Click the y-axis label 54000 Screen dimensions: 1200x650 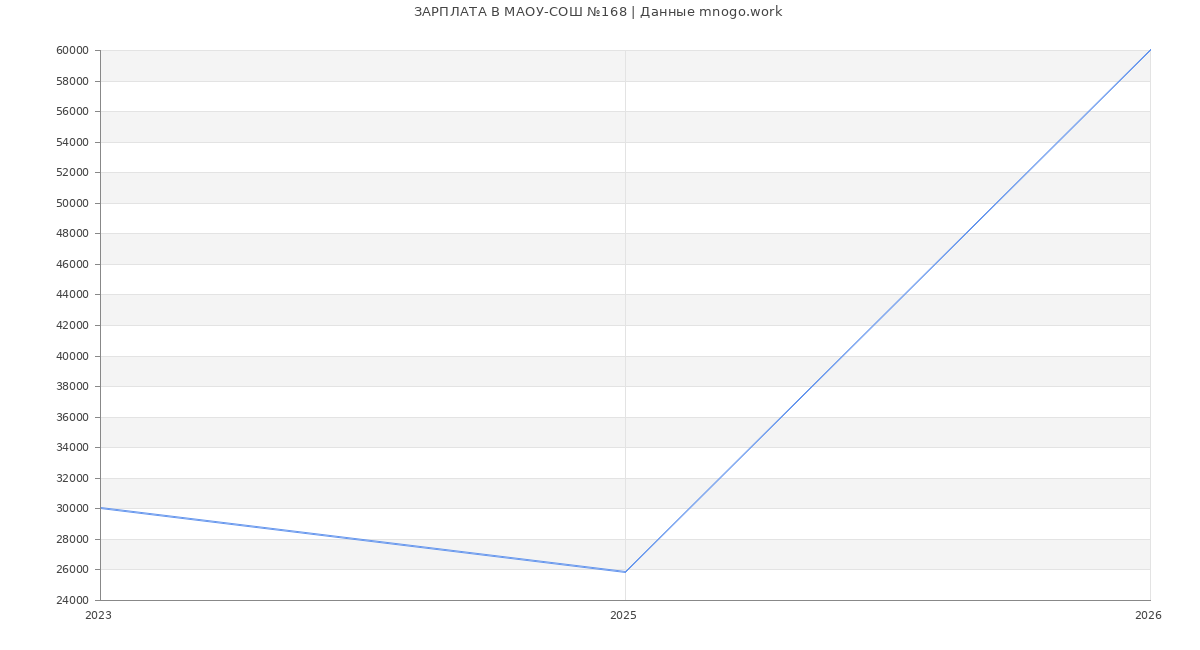point(73,142)
